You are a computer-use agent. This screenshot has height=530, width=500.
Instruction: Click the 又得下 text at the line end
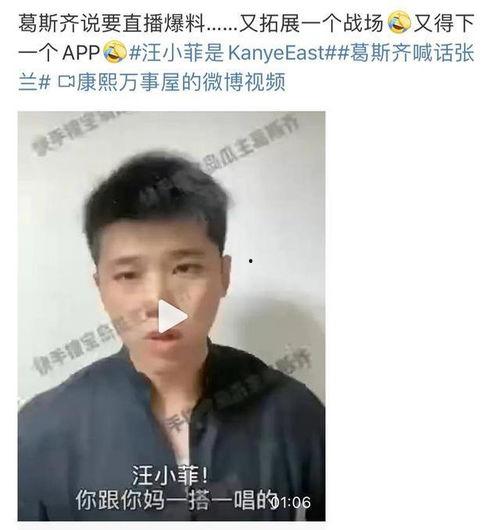444,24
